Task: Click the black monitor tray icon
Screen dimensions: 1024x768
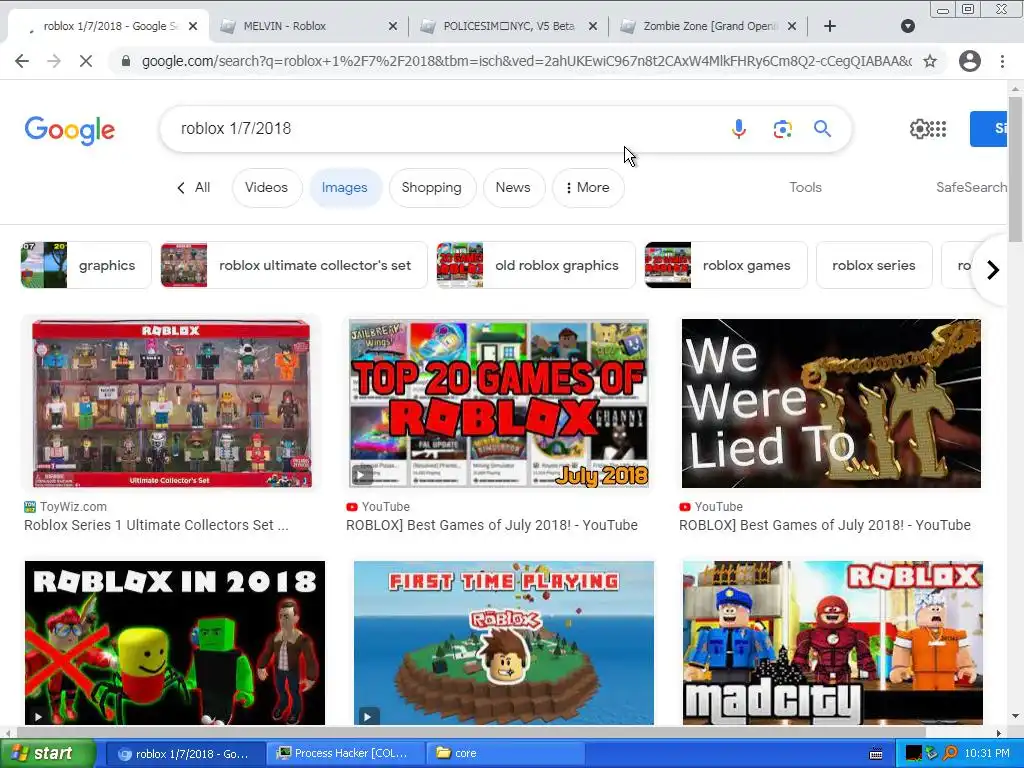Action: pyautogui.click(x=914, y=754)
